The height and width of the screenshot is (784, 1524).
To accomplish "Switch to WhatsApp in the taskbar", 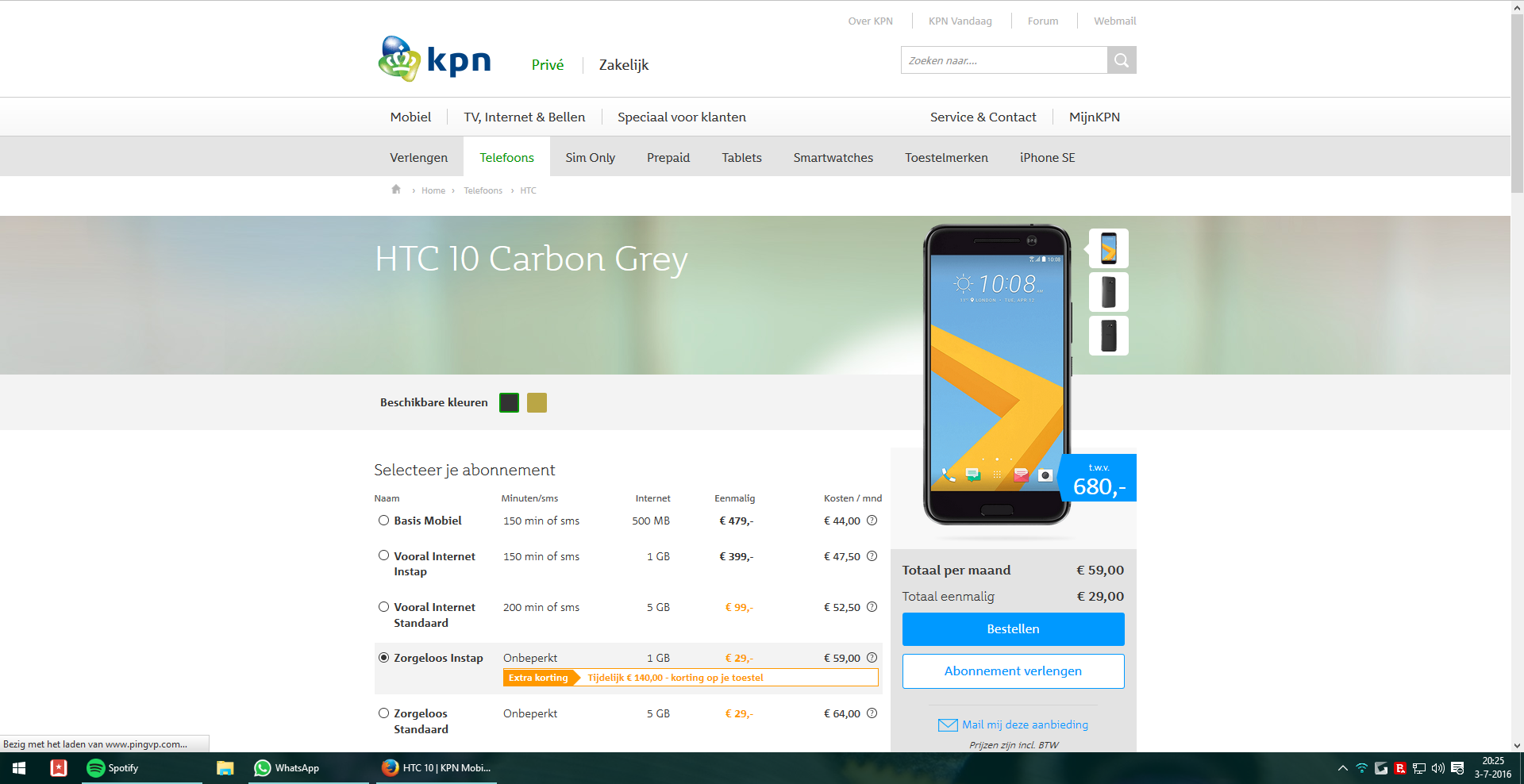I will click(x=310, y=768).
